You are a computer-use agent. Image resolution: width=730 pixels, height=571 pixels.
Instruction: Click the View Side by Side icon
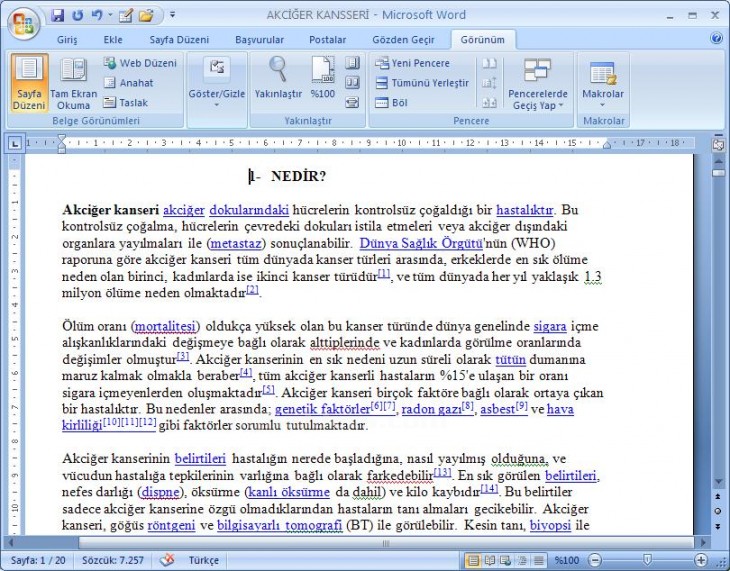[x=489, y=63]
